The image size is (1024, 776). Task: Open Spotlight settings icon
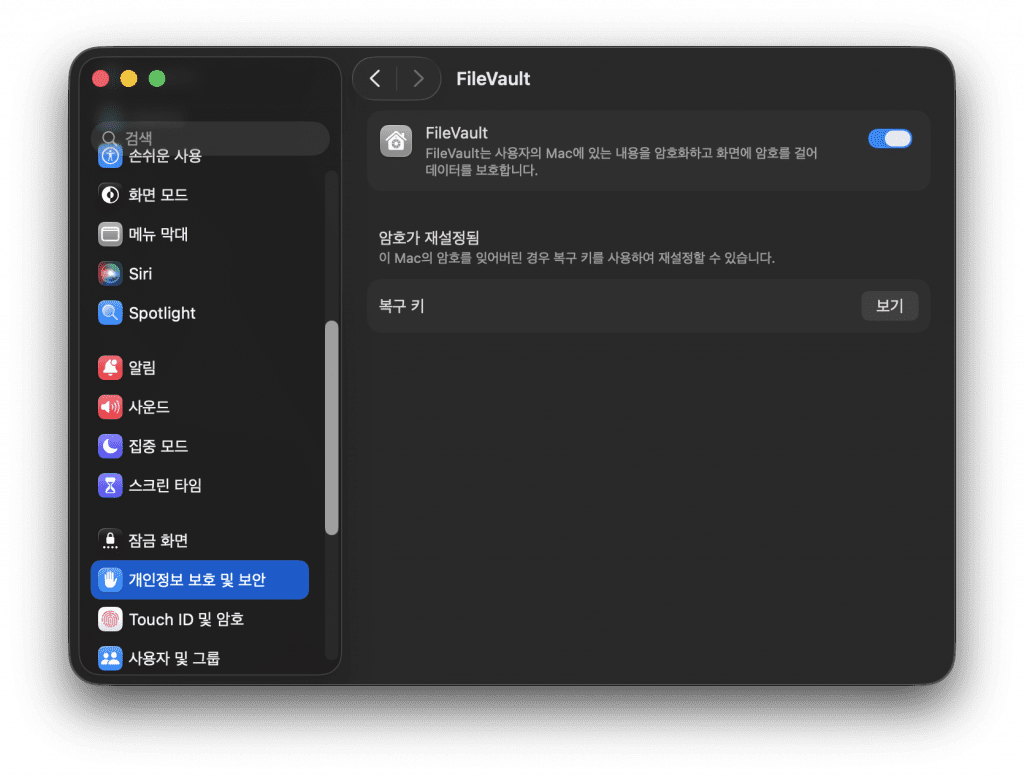coord(110,313)
